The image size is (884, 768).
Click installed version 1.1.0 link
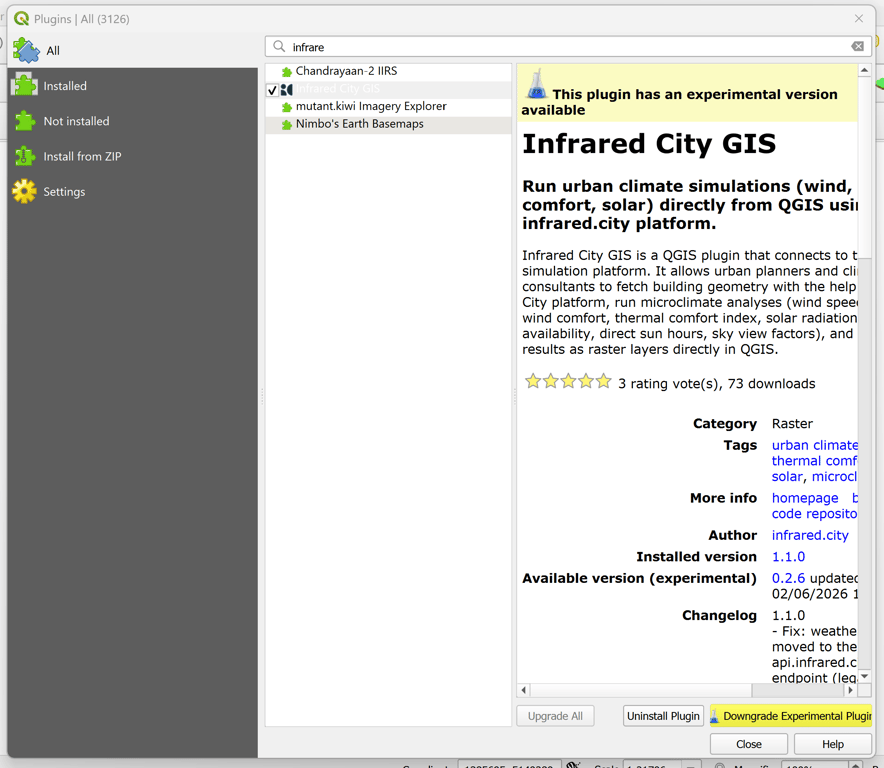point(788,557)
